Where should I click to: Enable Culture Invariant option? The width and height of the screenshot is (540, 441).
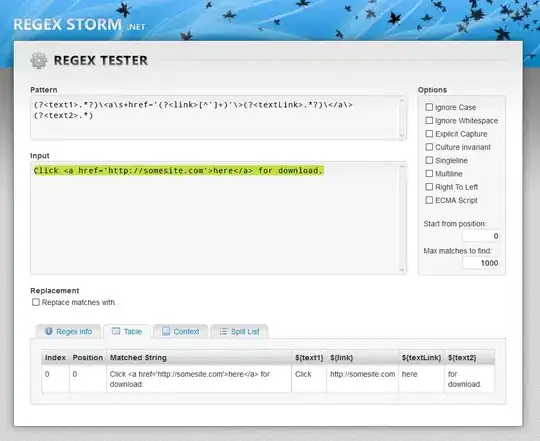(429, 147)
